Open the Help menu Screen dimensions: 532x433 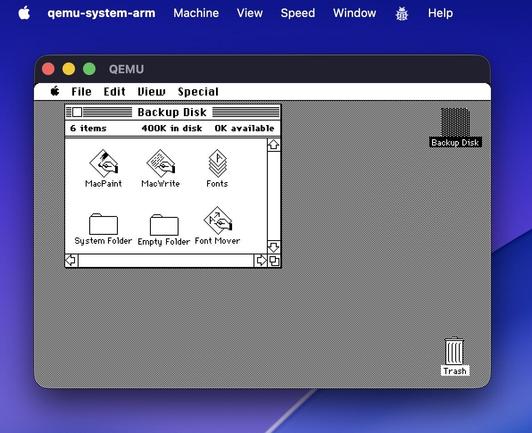point(440,13)
